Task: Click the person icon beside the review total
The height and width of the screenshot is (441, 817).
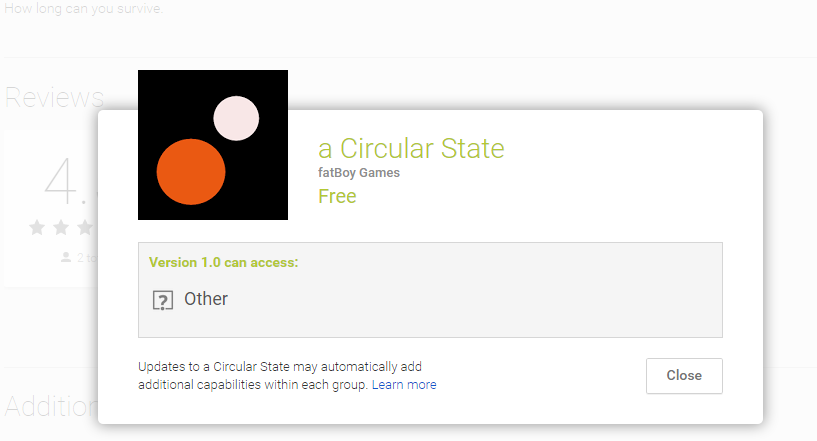Action: coord(66,257)
